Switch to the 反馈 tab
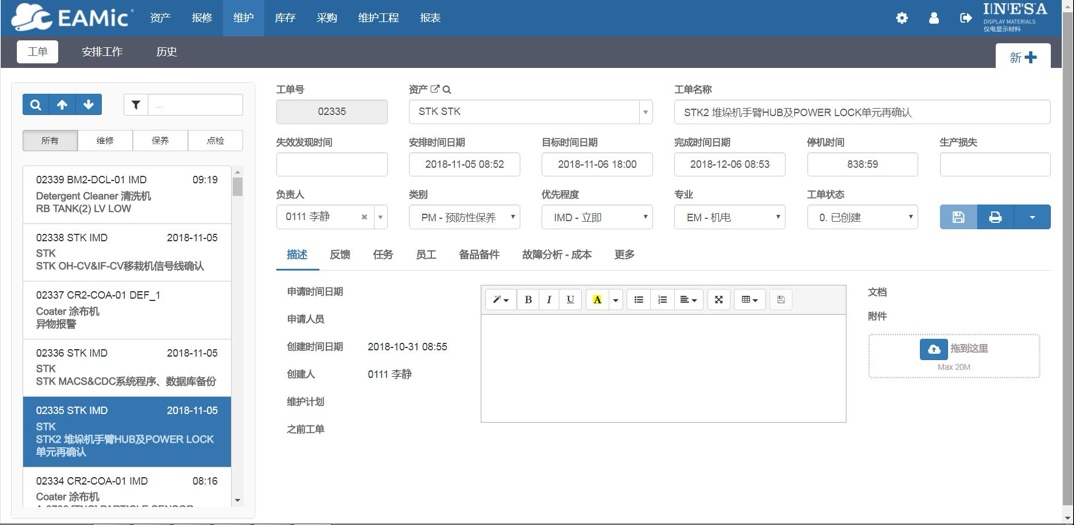 pyautogui.click(x=340, y=254)
